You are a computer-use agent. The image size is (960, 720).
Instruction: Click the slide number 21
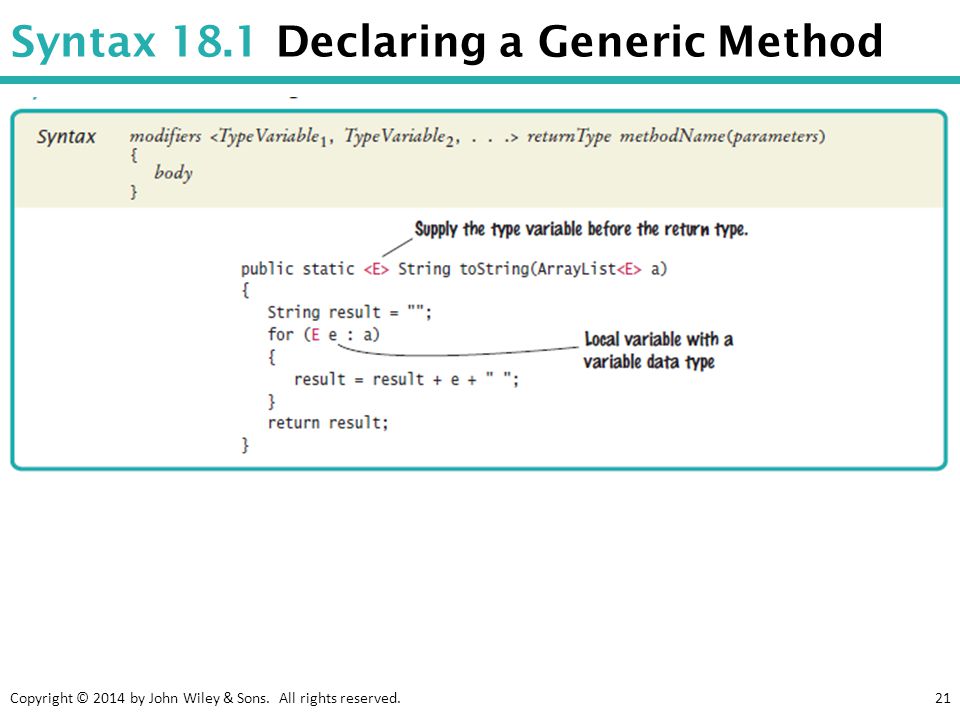pos(943,697)
